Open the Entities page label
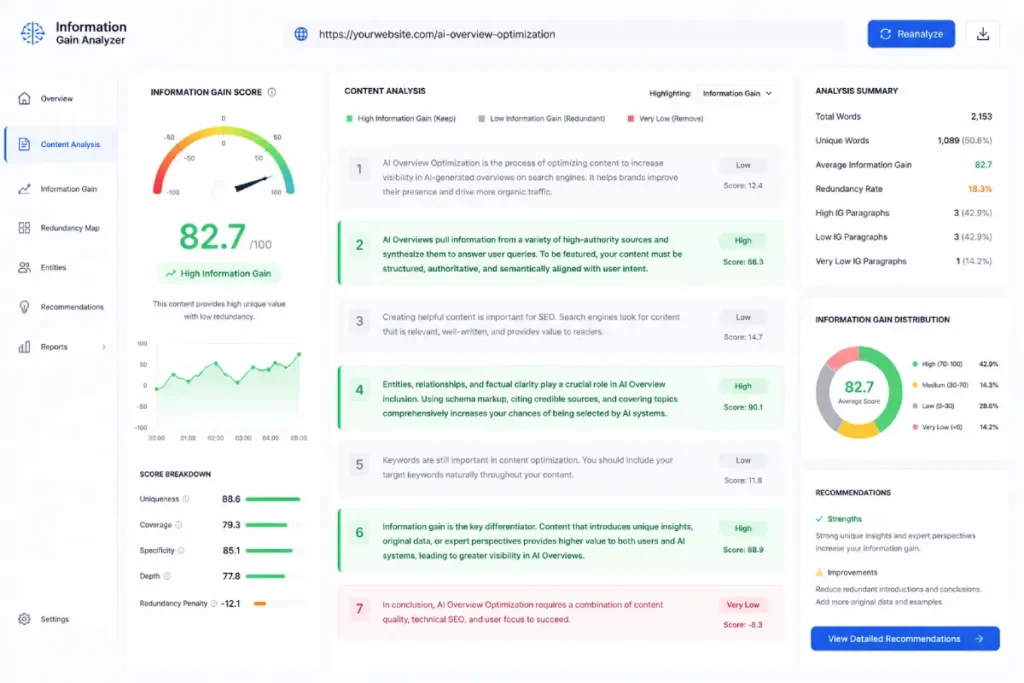The image size is (1024, 683). [54, 267]
